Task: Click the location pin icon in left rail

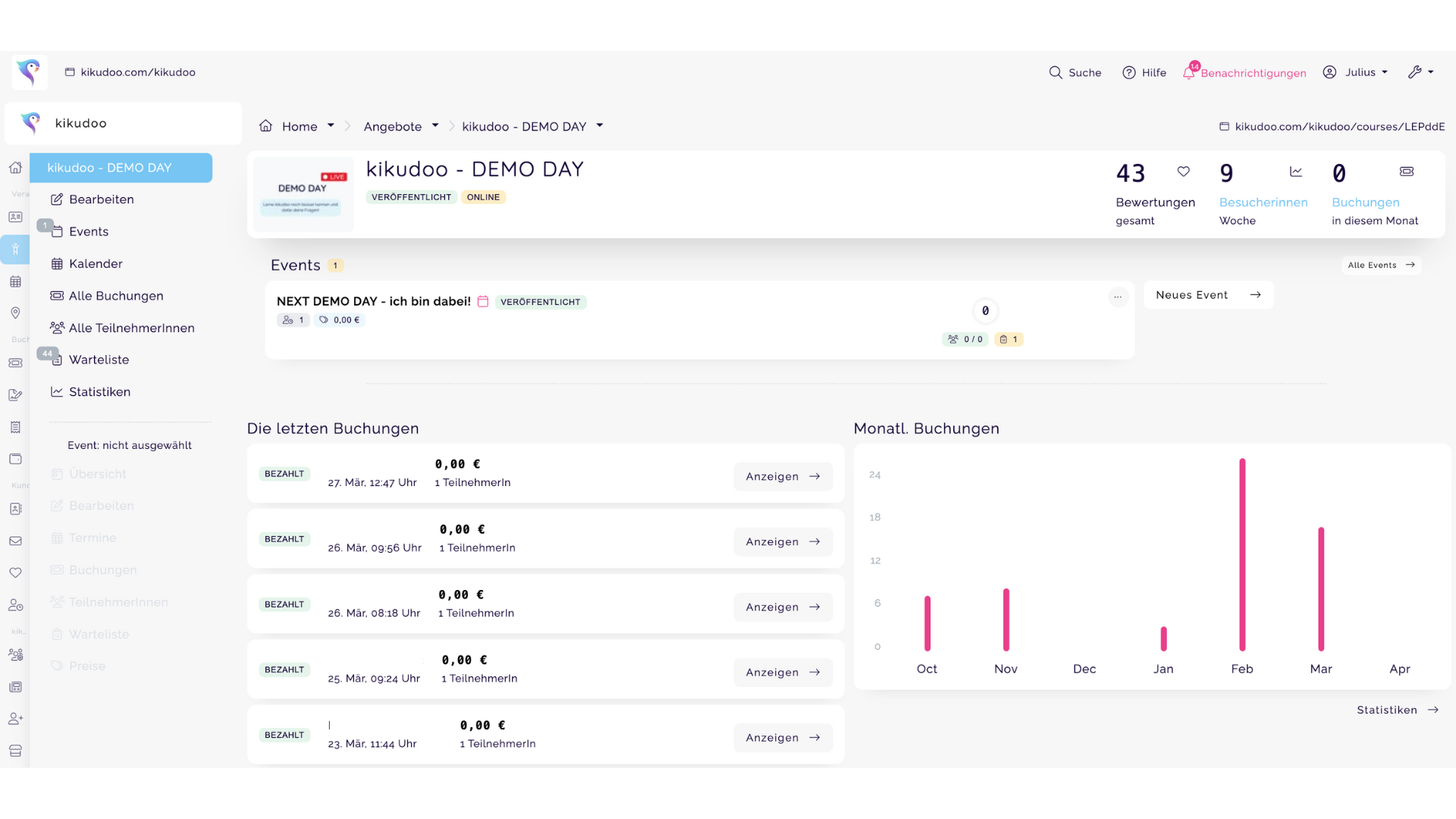Action: click(x=15, y=313)
